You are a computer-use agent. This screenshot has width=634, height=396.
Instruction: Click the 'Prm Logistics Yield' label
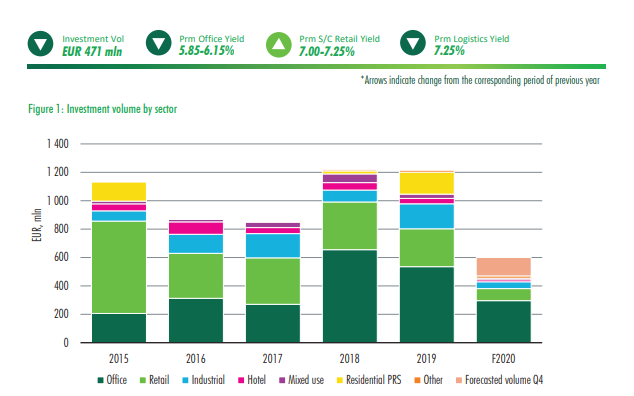pos(471,39)
